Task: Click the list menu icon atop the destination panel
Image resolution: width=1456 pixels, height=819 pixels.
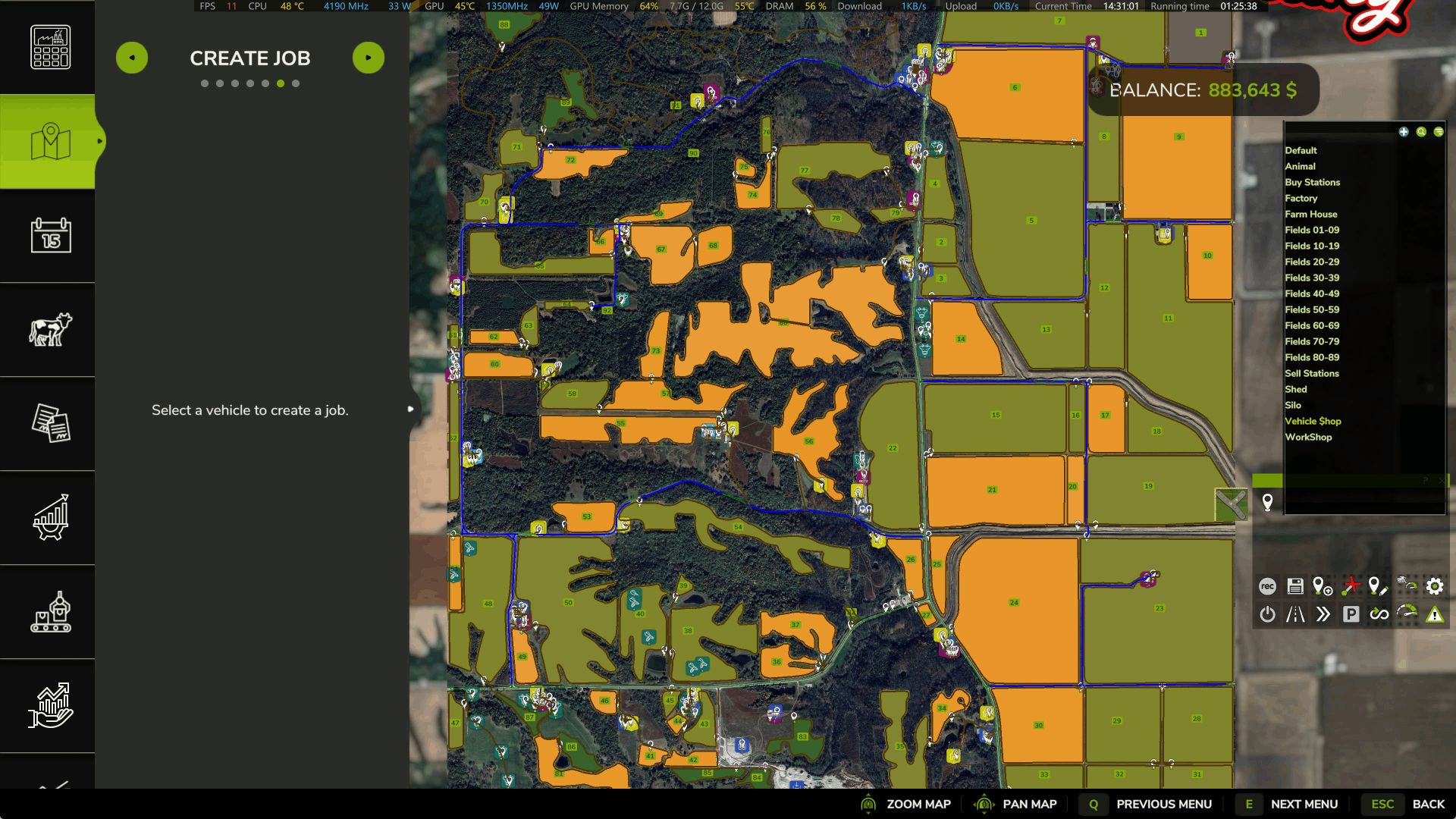Action: coord(1439,132)
